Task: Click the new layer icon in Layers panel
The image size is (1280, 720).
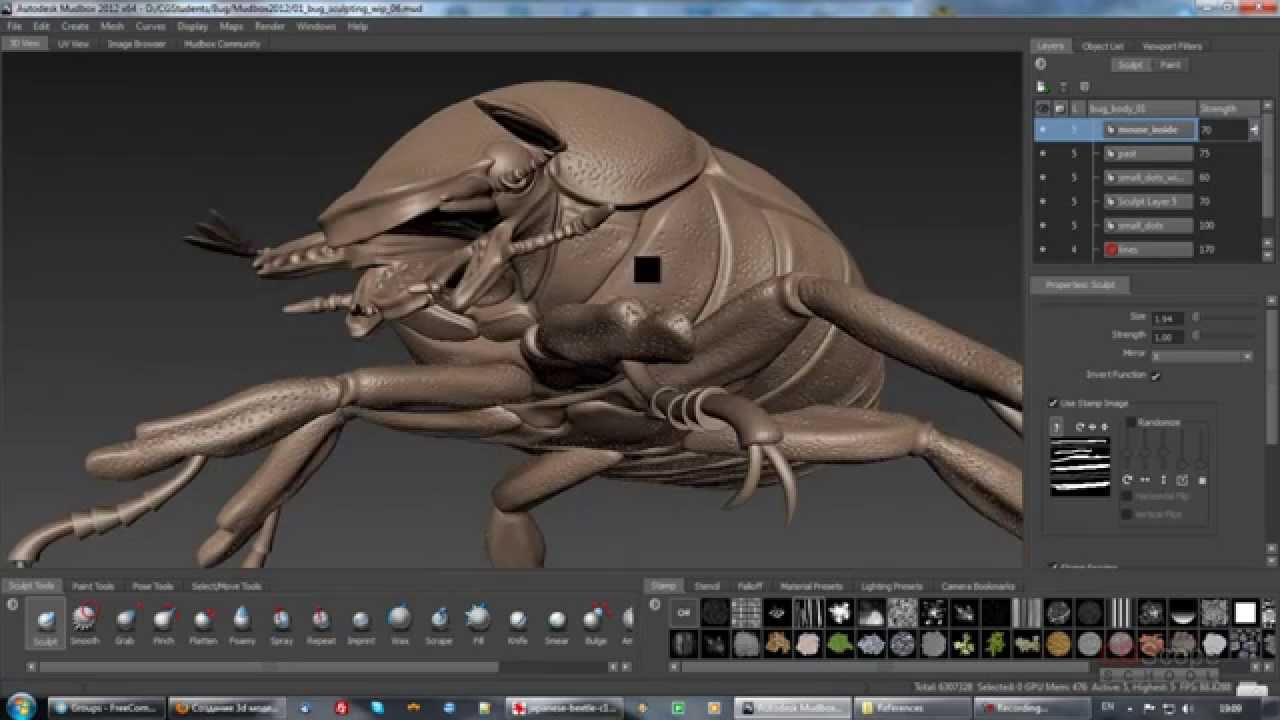Action: pyautogui.click(x=1042, y=87)
